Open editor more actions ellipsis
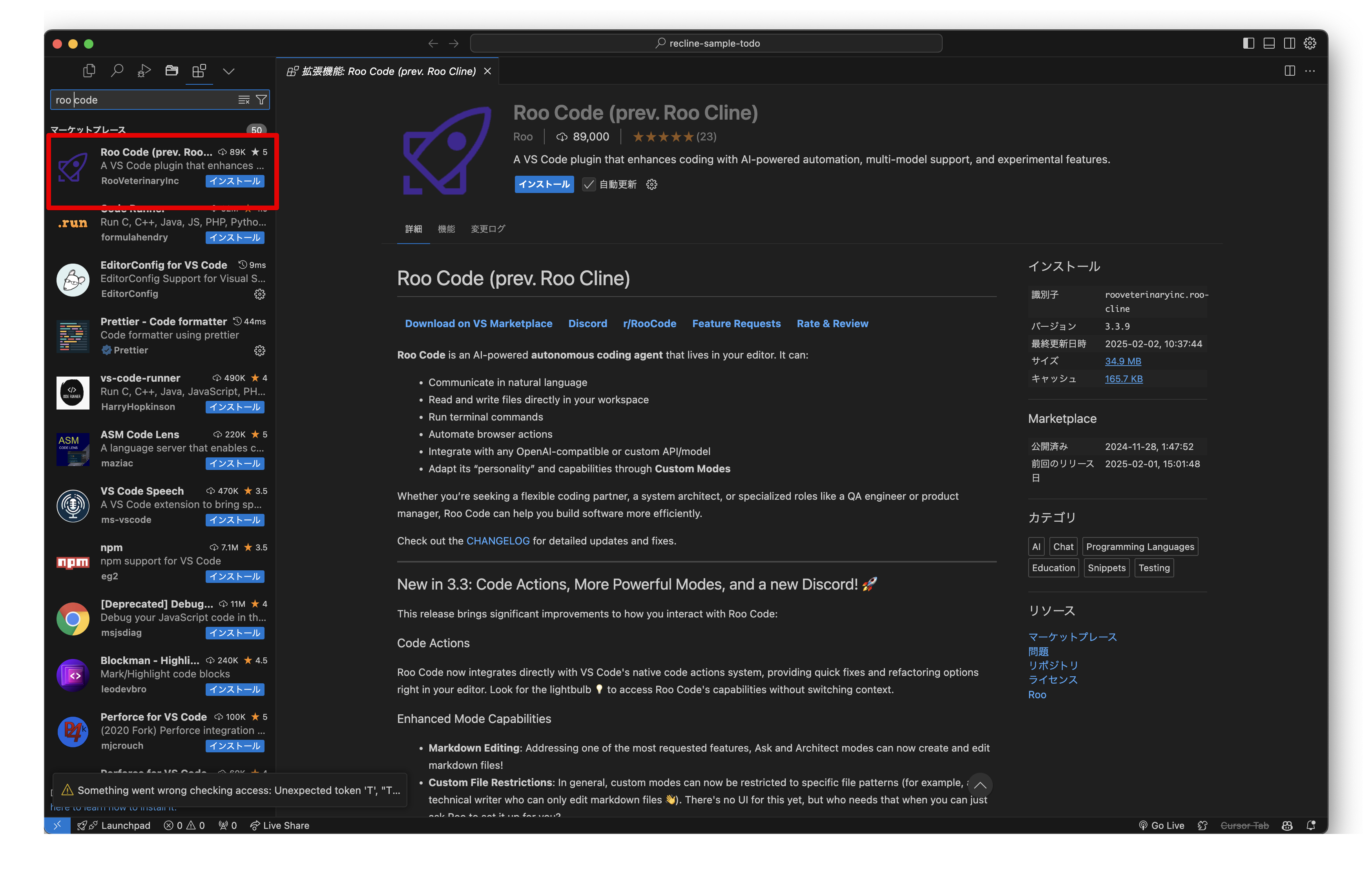 (1310, 71)
